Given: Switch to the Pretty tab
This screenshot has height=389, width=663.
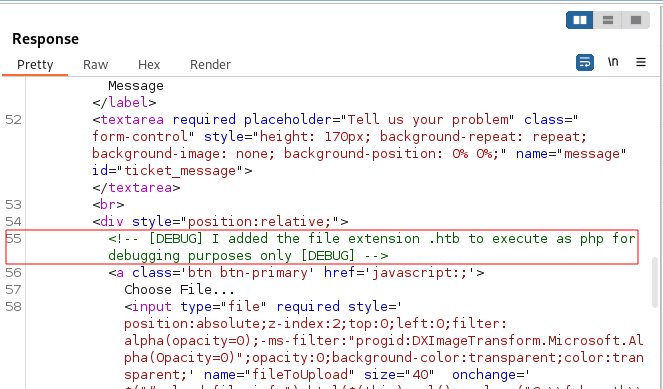Looking at the screenshot, I should tap(35, 65).
